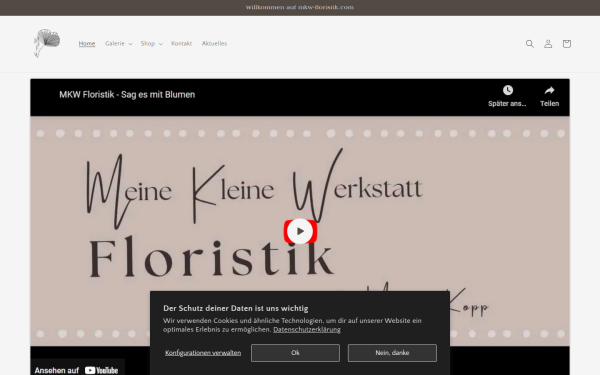Viewport: 600px width, 375px height.
Task: Decline cookies with Nein, danke
Action: point(392,353)
